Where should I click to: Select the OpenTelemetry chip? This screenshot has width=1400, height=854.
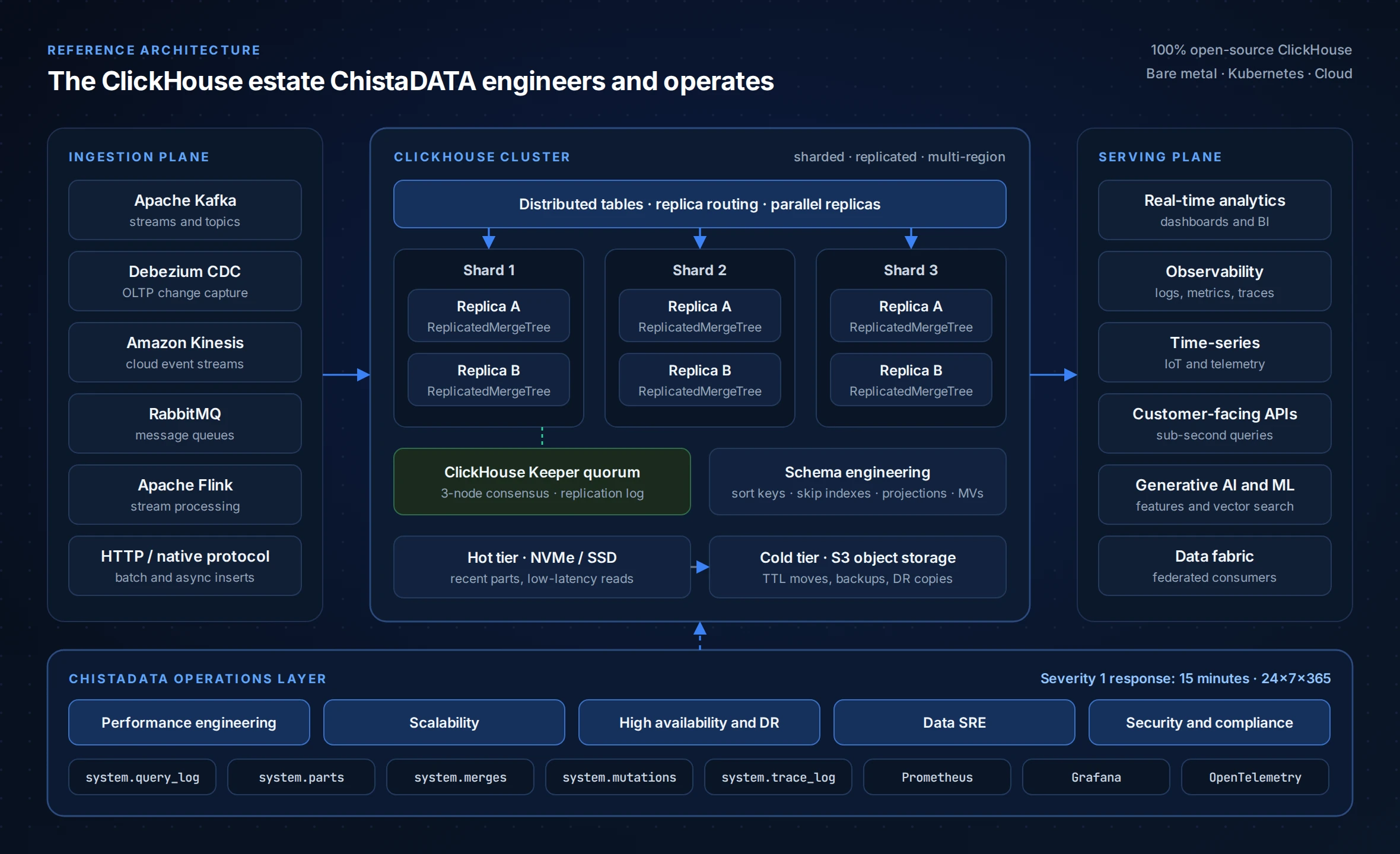coord(1255,777)
